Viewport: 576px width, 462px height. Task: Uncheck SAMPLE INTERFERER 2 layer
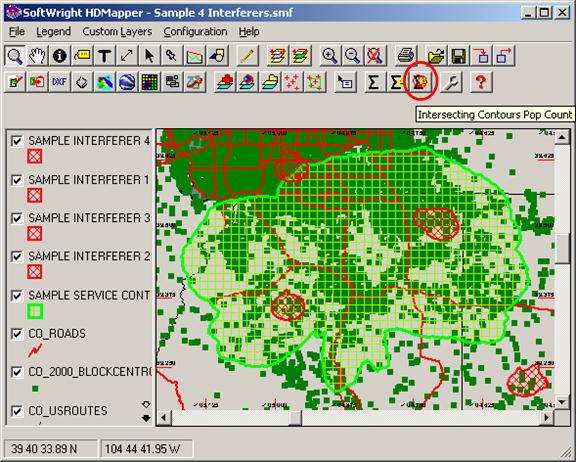pos(17,256)
